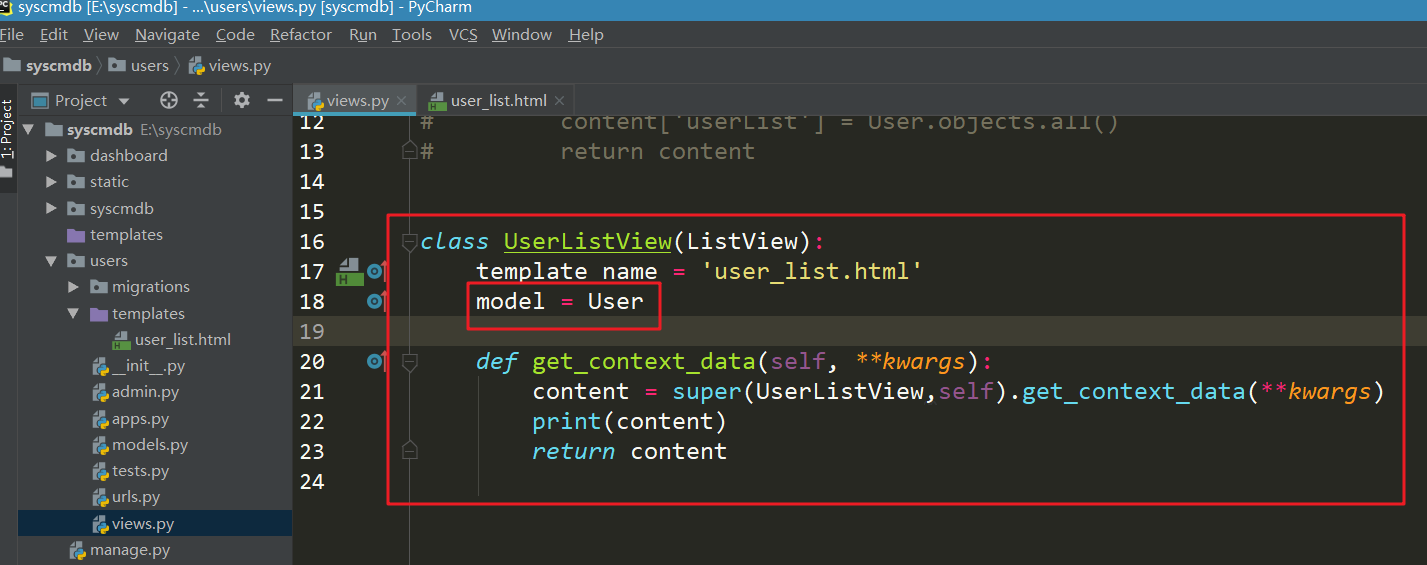Image resolution: width=1427 pixels, height=565 pixels.
Task: Expand the dashboard folder
Action: pos(52,155)
